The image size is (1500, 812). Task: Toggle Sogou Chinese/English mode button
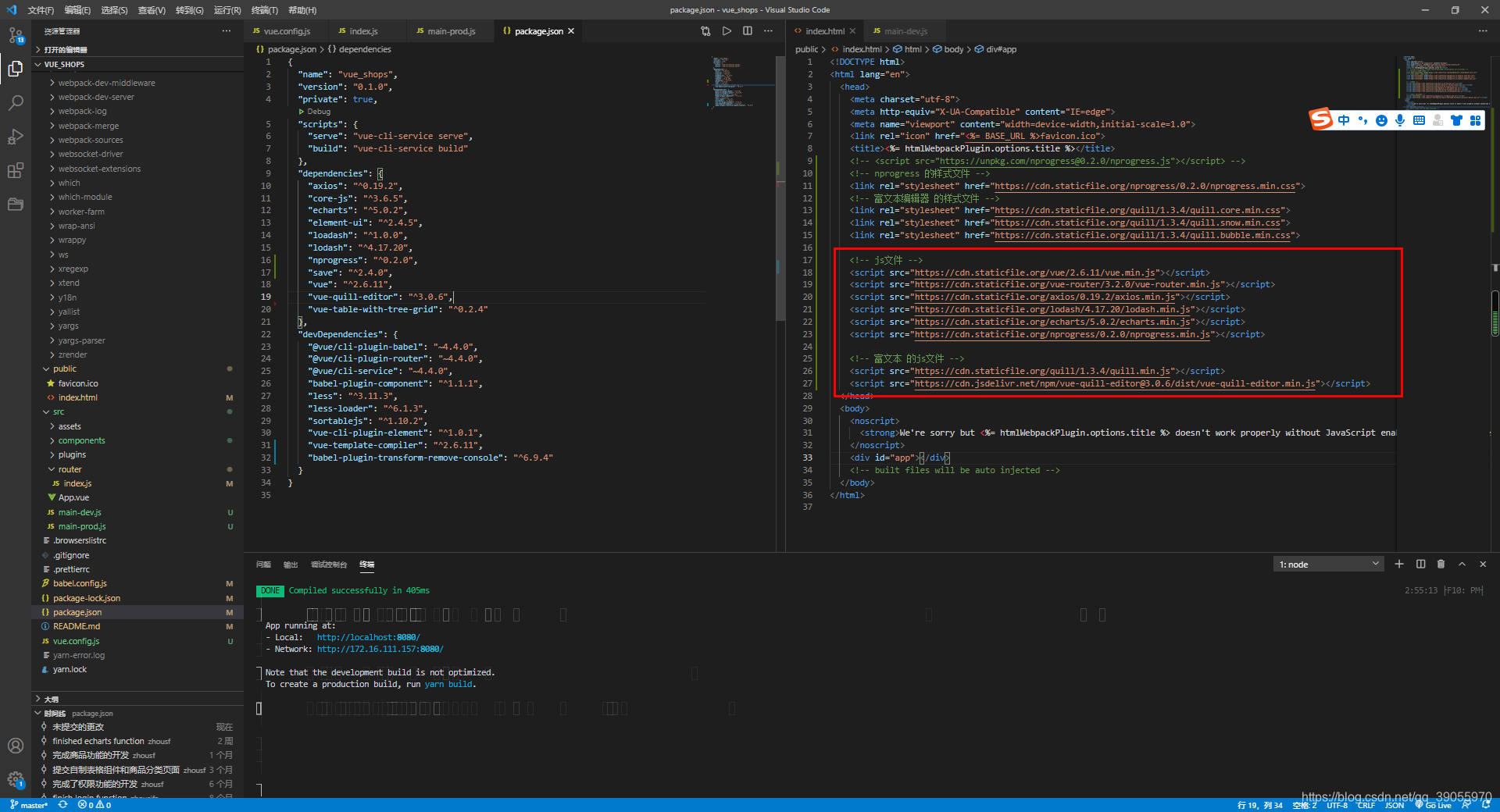click(1344, 120)
